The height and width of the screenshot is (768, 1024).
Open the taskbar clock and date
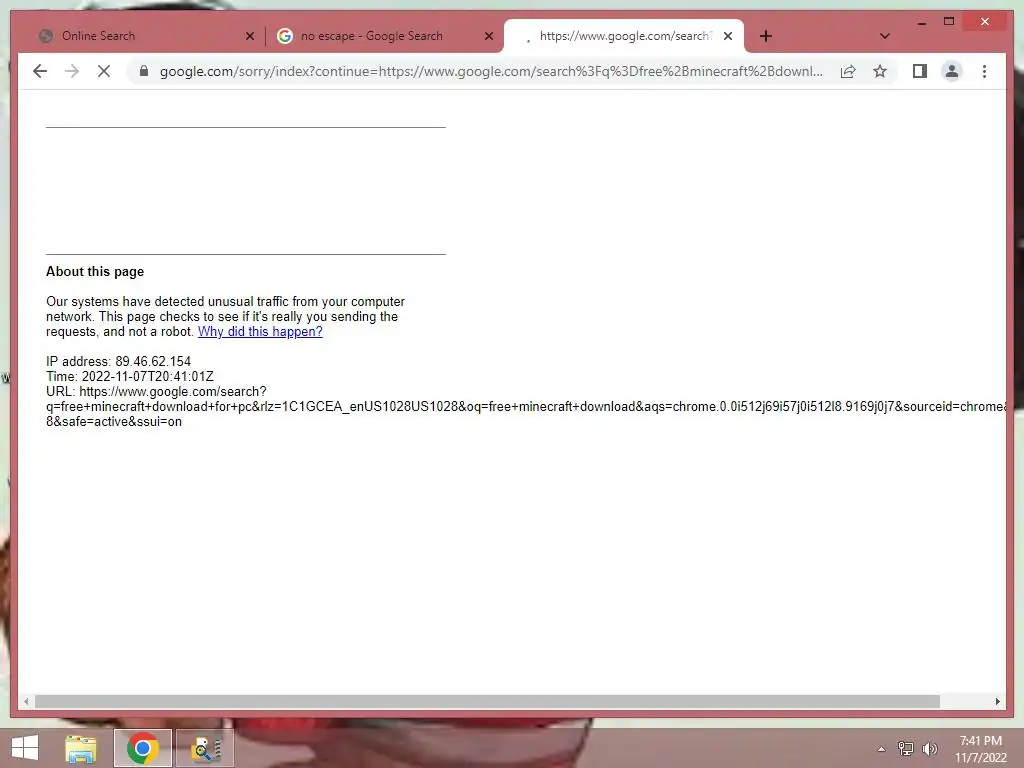(980, 749)
